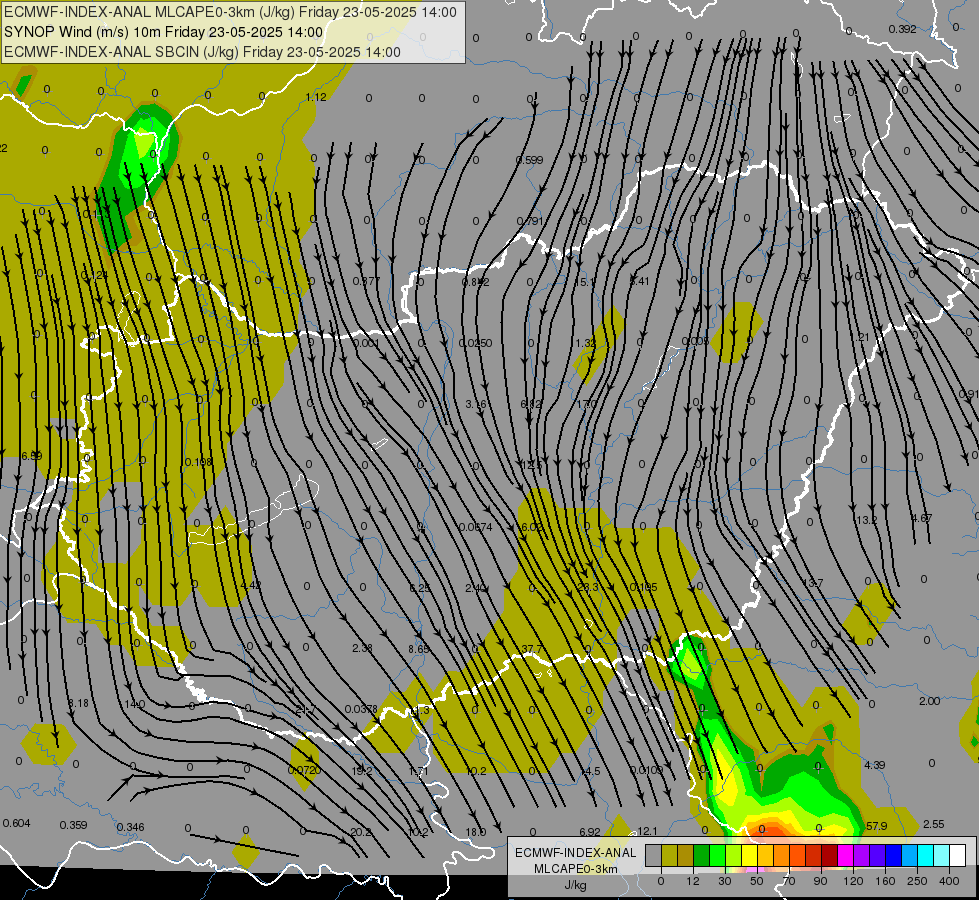979x900 pixels.
Task: Click the 8.65 value on the map
Action: pos(419,649)
